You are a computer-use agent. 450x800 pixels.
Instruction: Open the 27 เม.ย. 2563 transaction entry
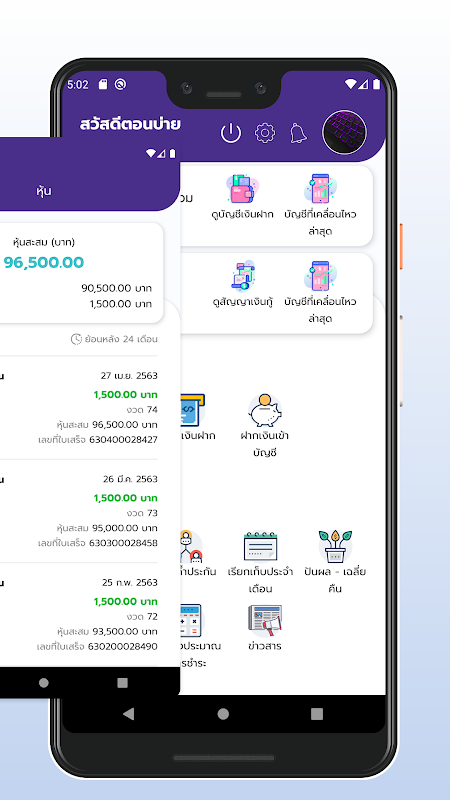[79, 408]
